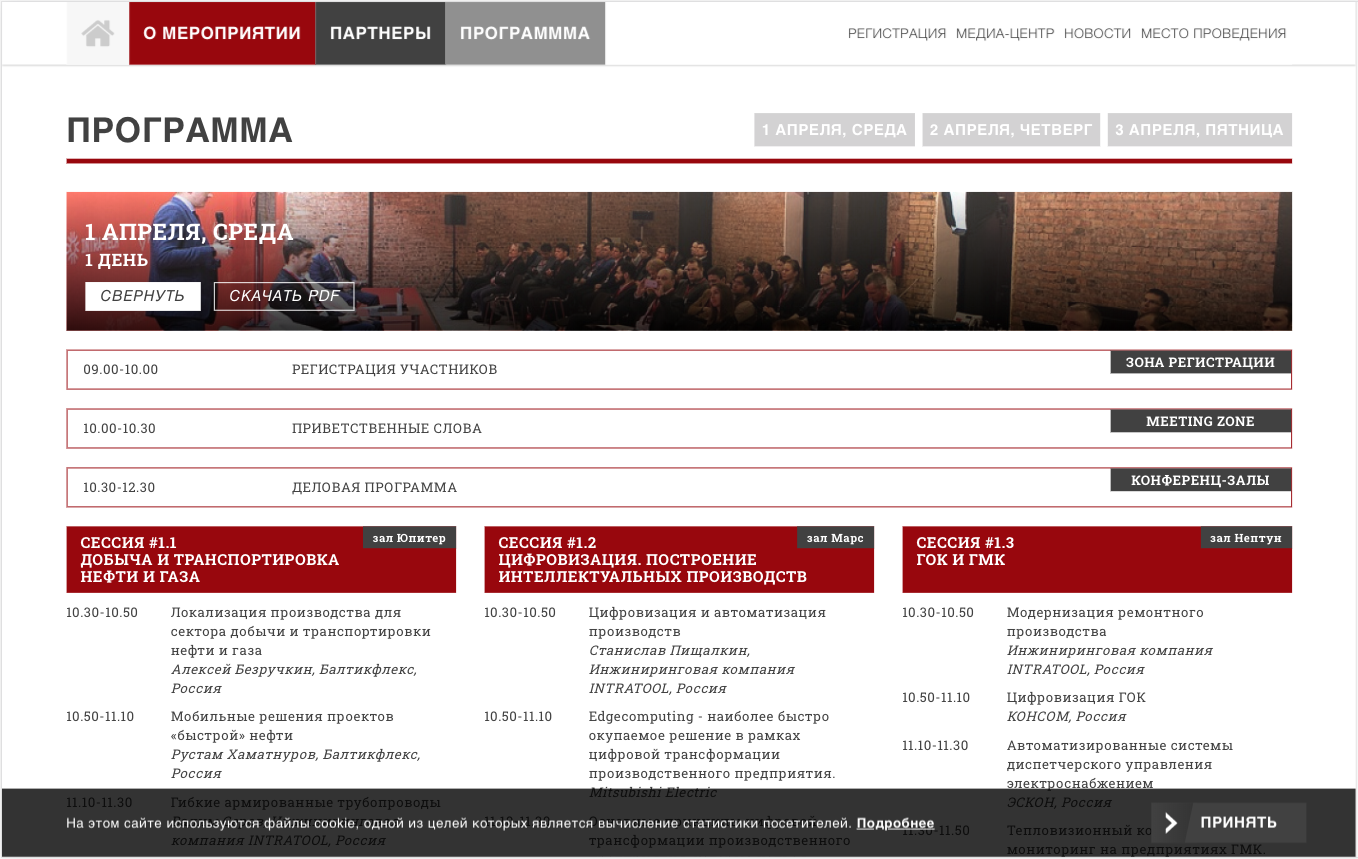The height and width of the screenshot is (859, 1358).
Task: Collapse the day with СВЕРНУТЬ button
Action: click(142, 296)
